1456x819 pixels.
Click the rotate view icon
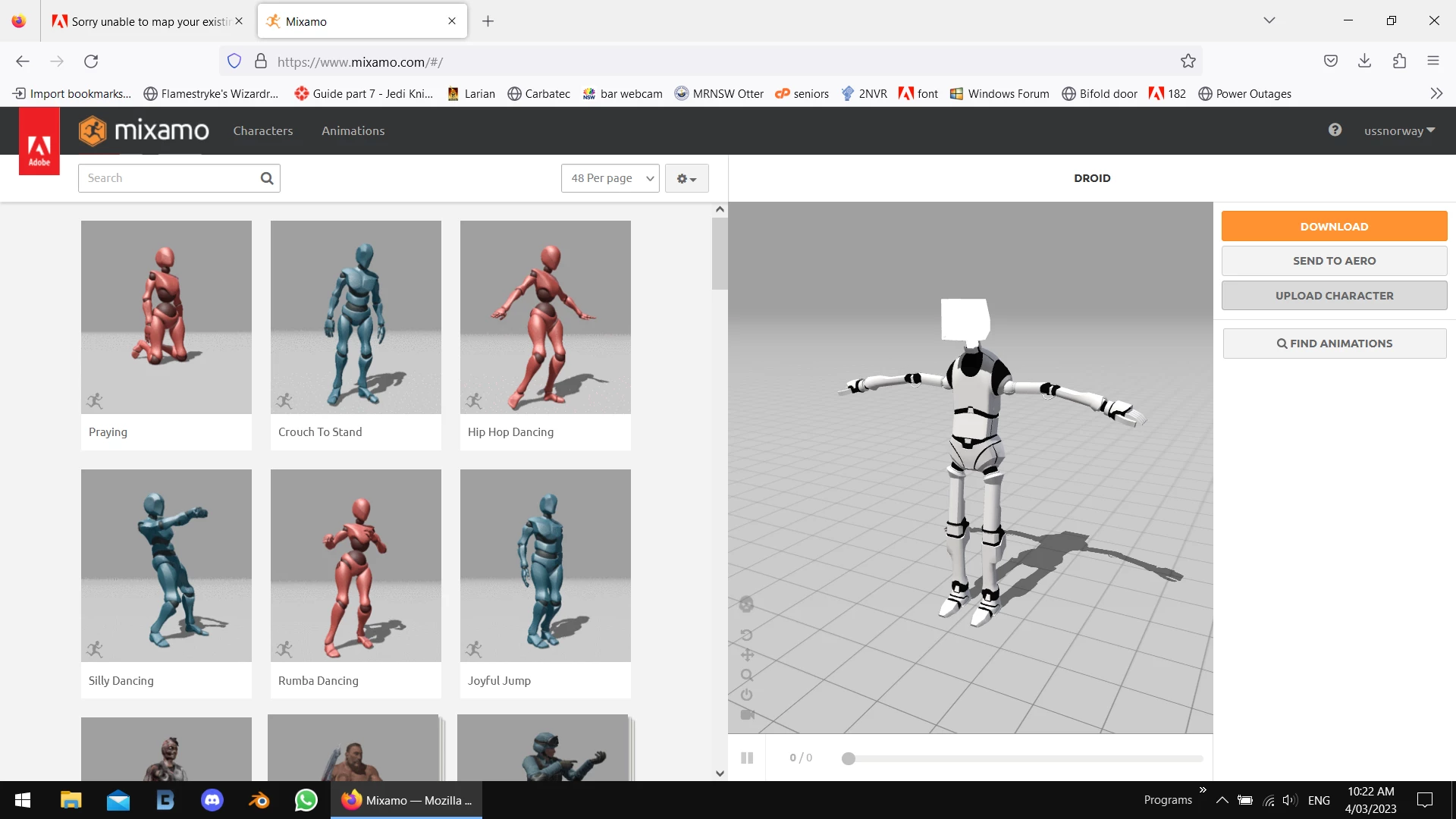746,635
